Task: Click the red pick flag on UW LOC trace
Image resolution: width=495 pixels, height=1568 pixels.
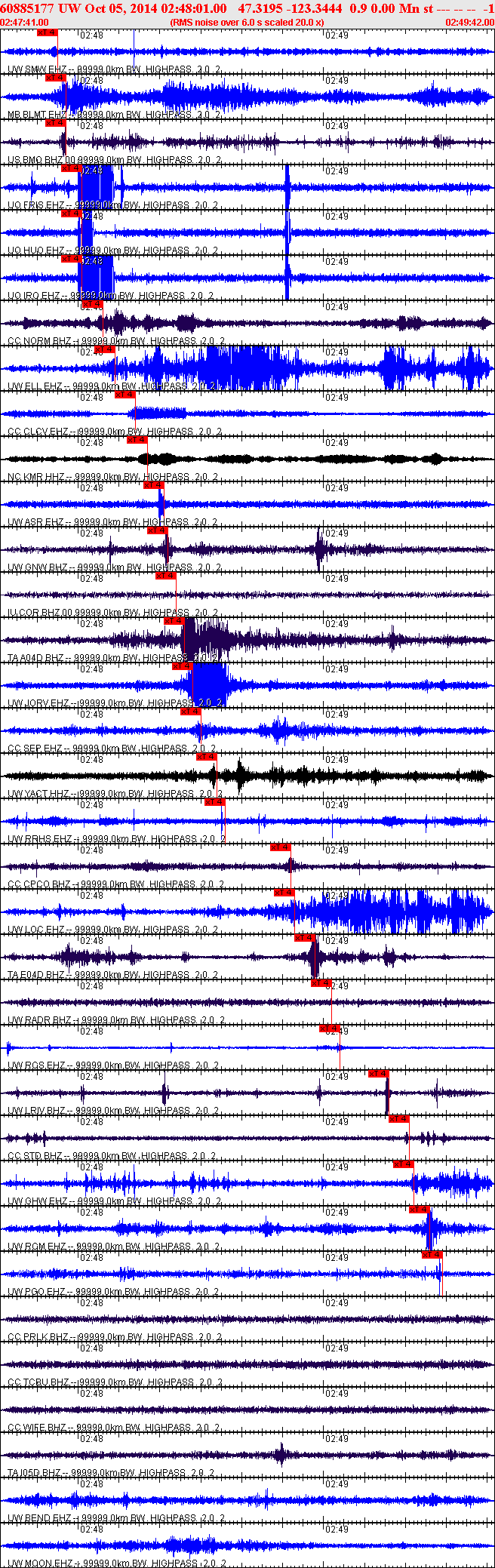Action: (284, 893)
